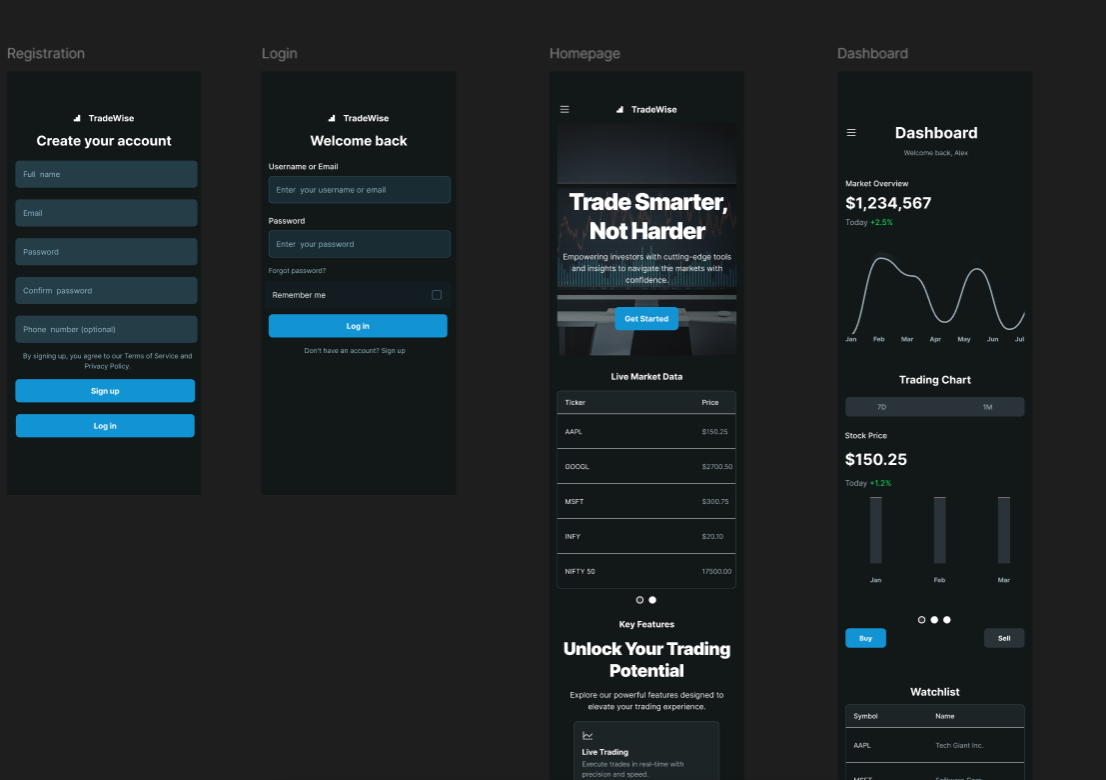Select the last pagination dot under Trading Chart
The image size is (1106, 780).
tap(947, 620)
